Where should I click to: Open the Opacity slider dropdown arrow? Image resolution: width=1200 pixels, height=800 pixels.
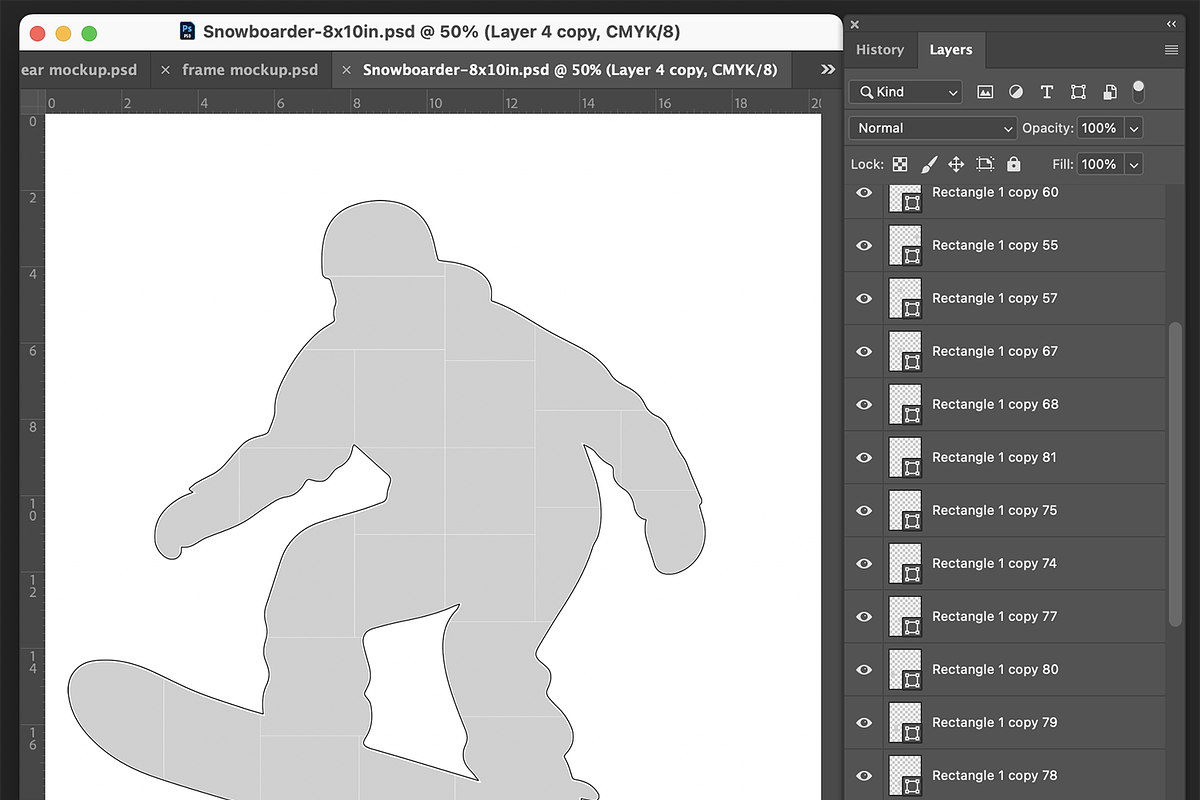point(1134,128)
